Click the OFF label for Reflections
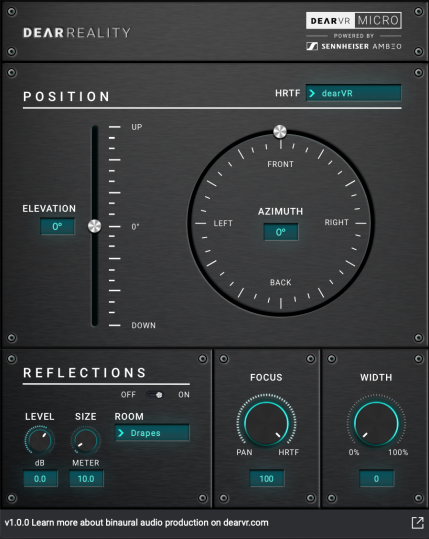This screenshot has width=429, height=539. click(128, 395)
